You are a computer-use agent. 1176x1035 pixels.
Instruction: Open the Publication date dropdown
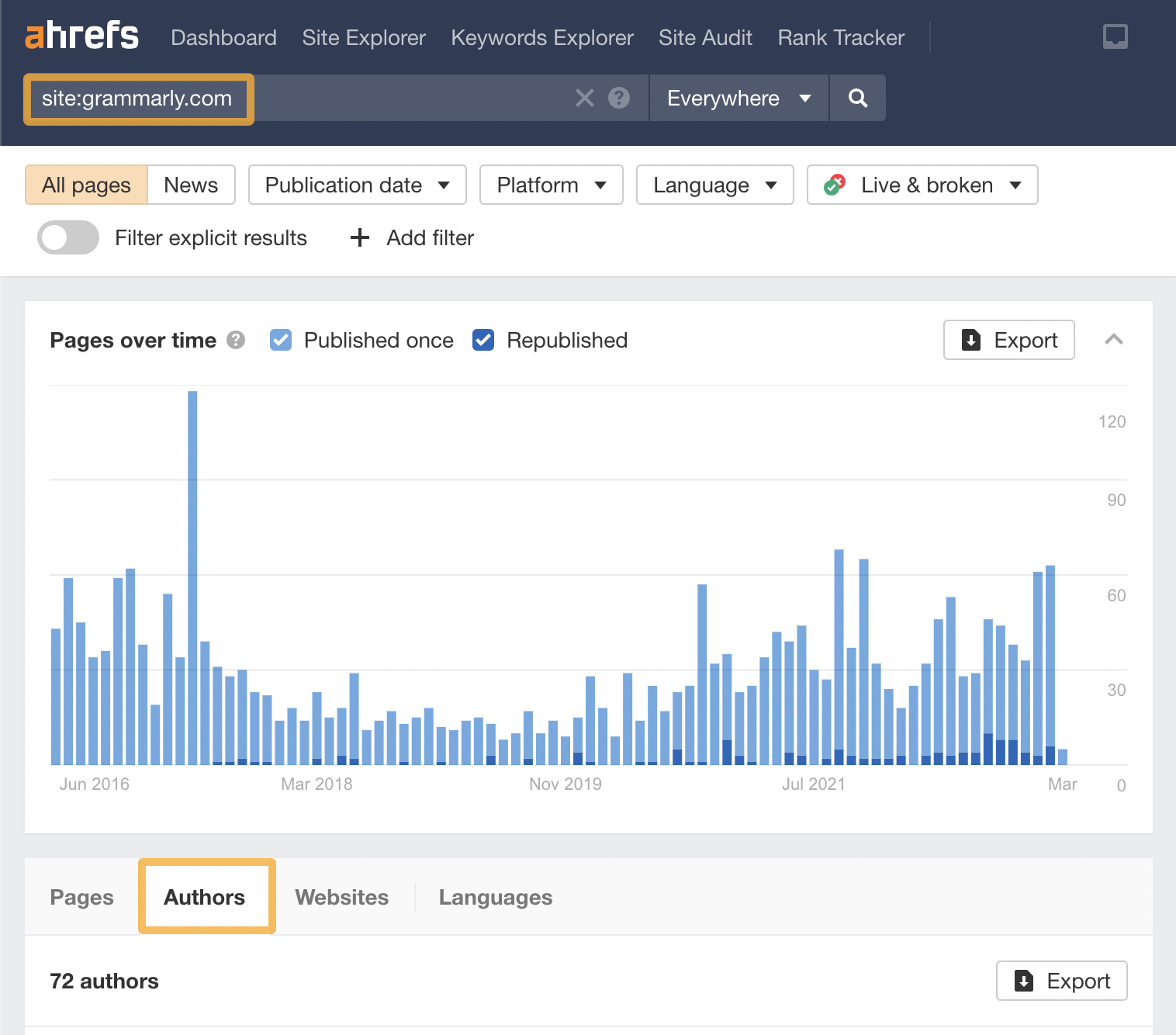pyautogui.click(x=356, y=185)
